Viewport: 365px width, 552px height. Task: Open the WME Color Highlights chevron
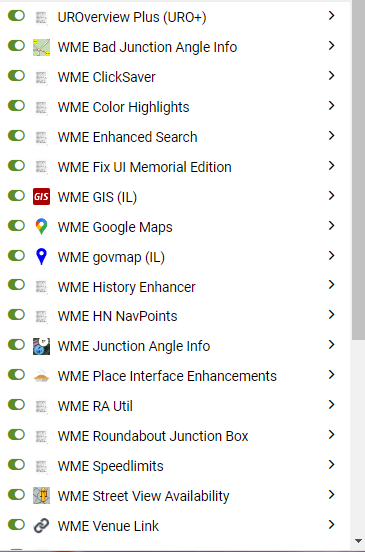(331, 105)
